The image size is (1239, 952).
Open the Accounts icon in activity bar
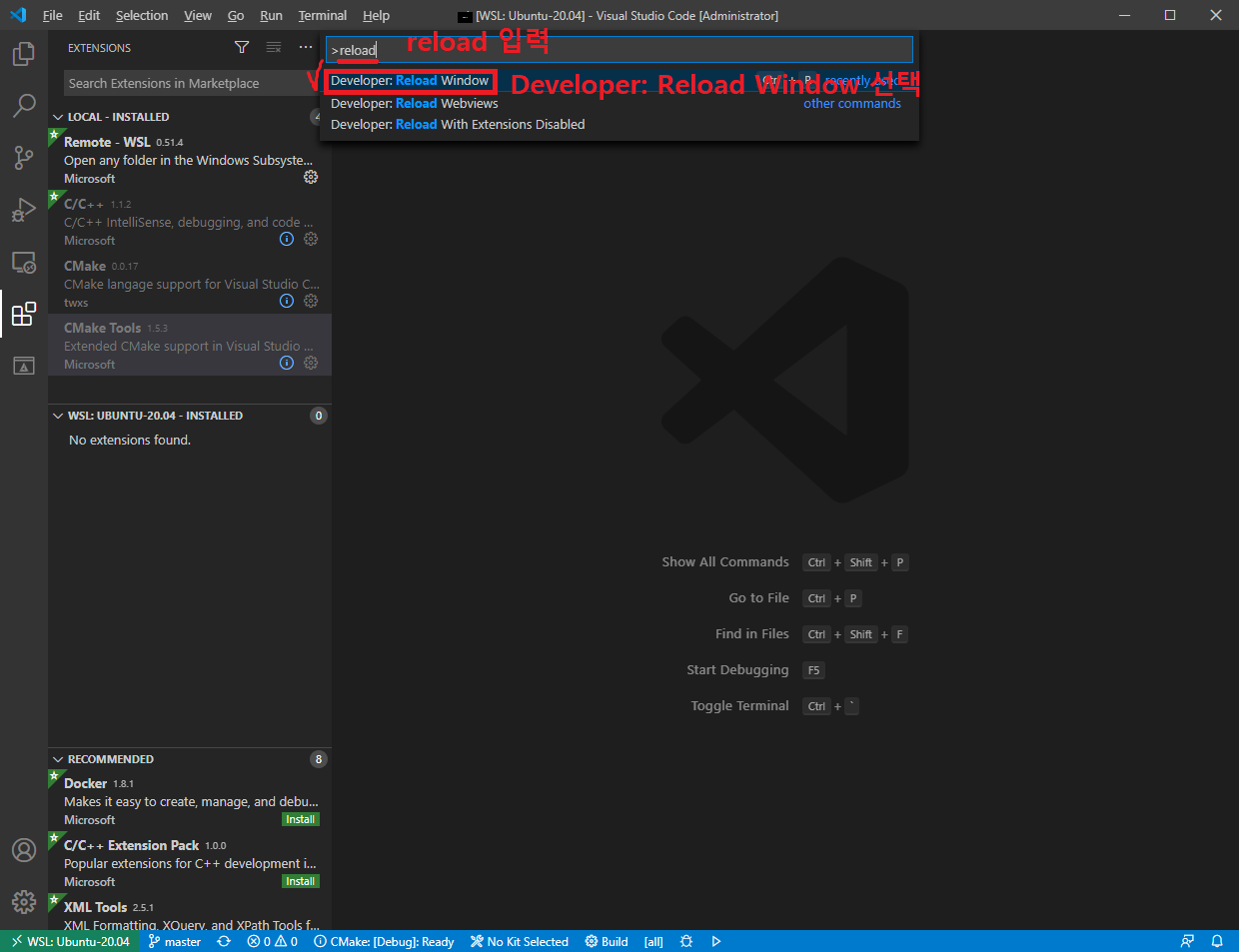coord(24,850)
